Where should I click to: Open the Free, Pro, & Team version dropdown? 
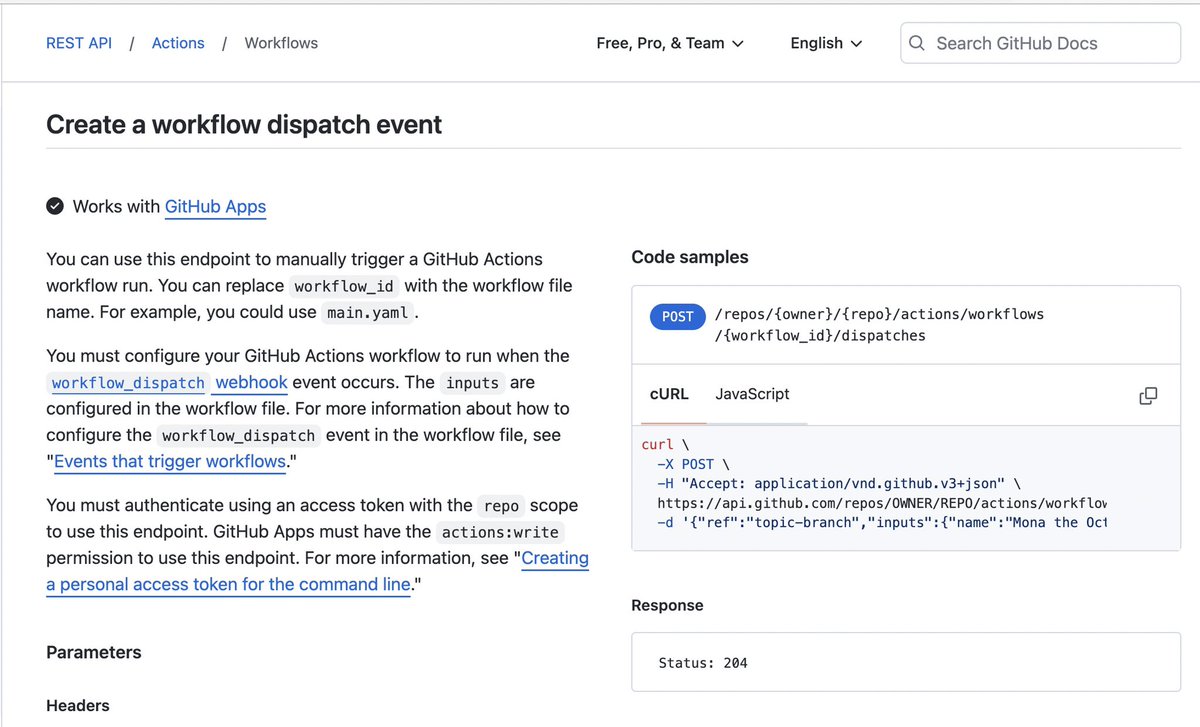(670, 43)
